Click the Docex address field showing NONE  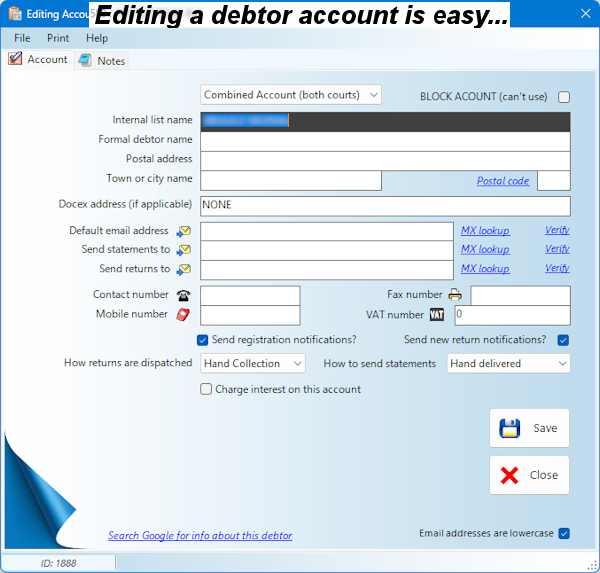pyautogui.click(x=385, y=206)
